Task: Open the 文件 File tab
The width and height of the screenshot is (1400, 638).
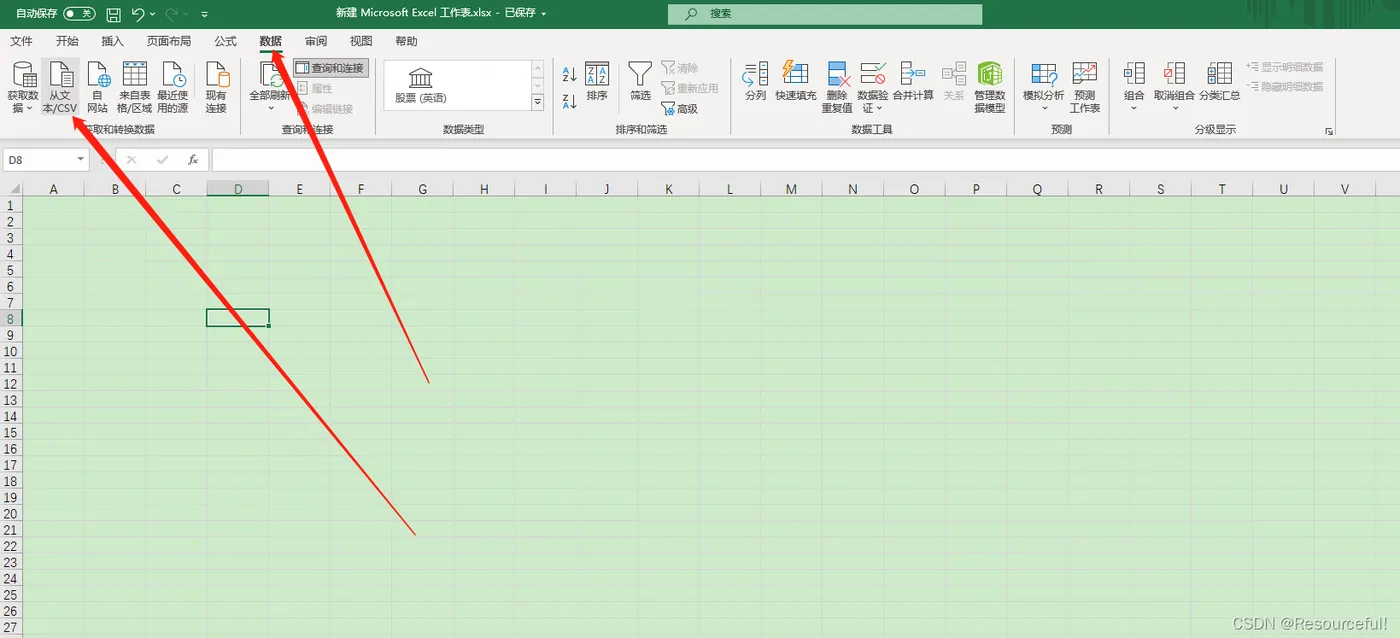Action: pyautogui.click(x=21, y=41)
